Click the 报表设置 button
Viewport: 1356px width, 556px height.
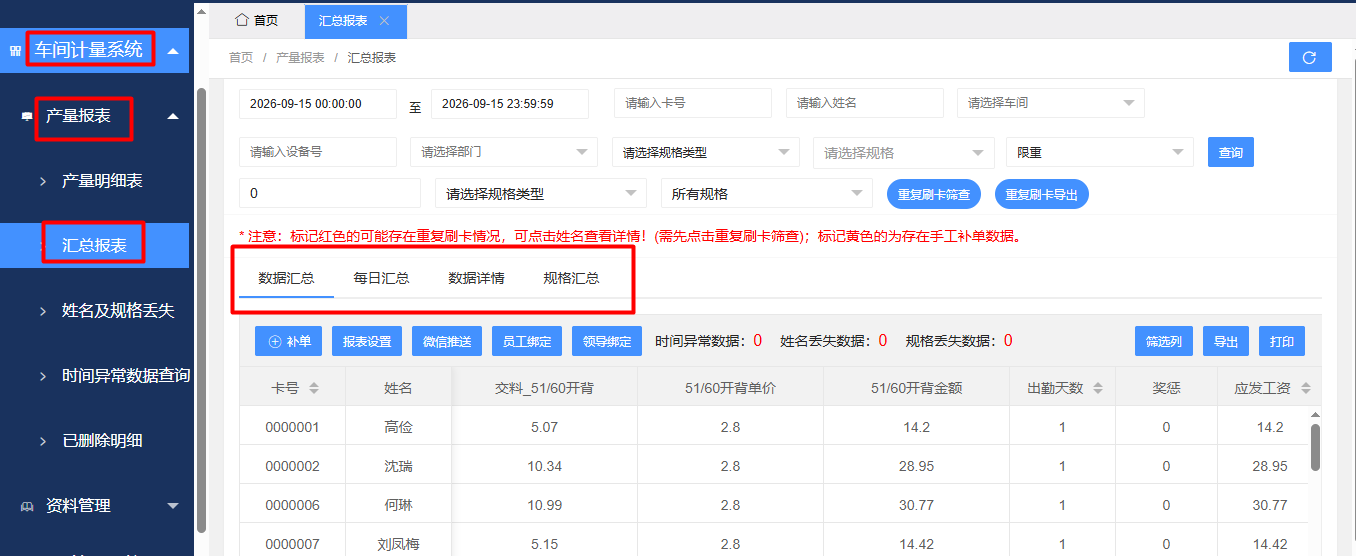(x=367, y=341)
